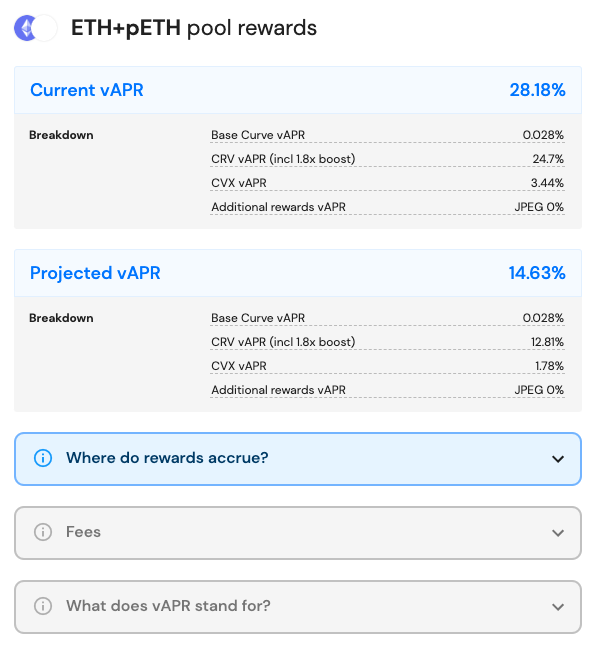Screen dimensions: 593x663
Task: Click the Current vAPR heading
Action: [x=87, y=90]
